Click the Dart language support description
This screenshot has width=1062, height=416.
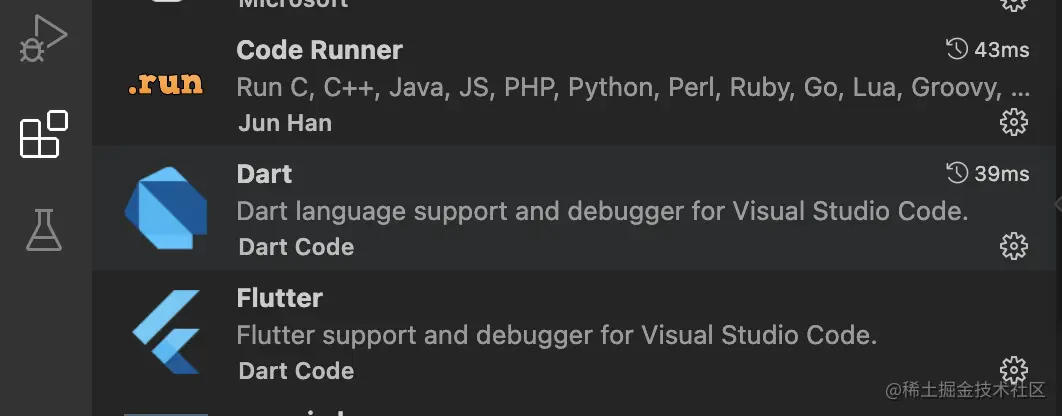603,211
